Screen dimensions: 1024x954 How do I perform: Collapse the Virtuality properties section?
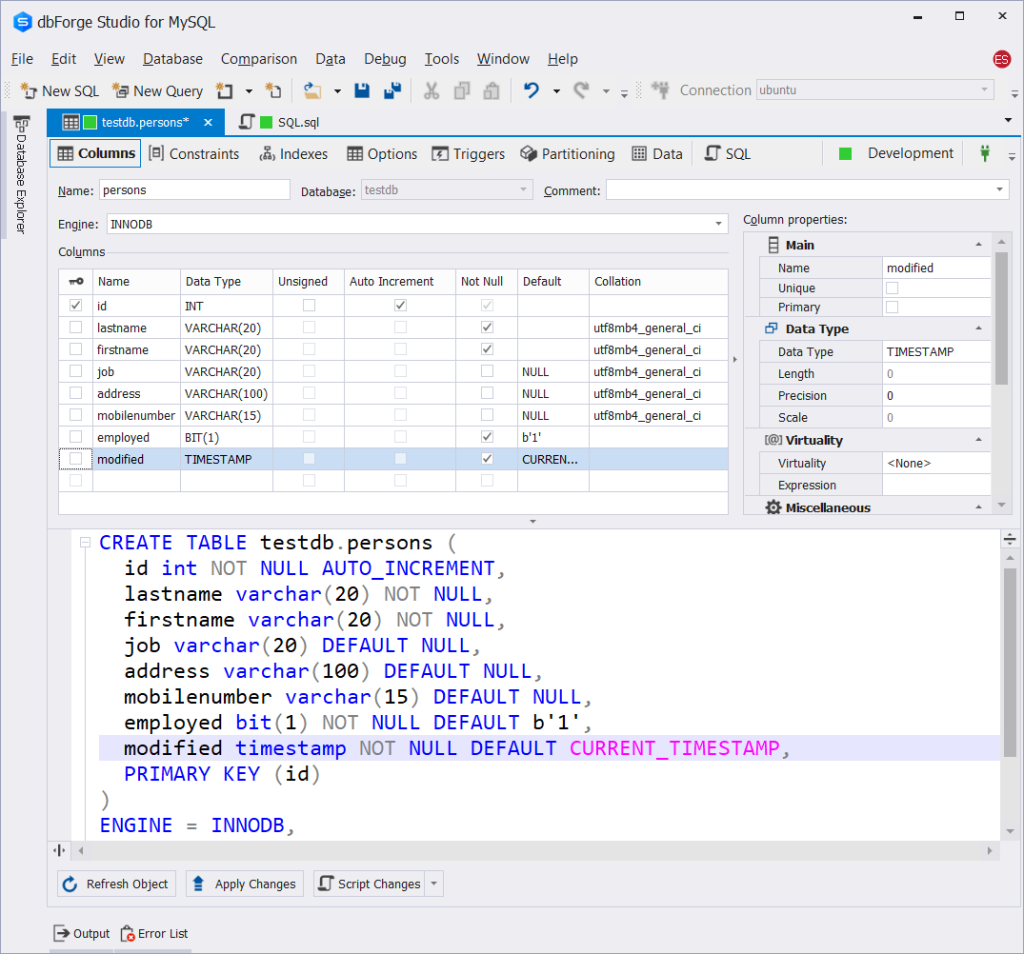(x=978, y=440)
